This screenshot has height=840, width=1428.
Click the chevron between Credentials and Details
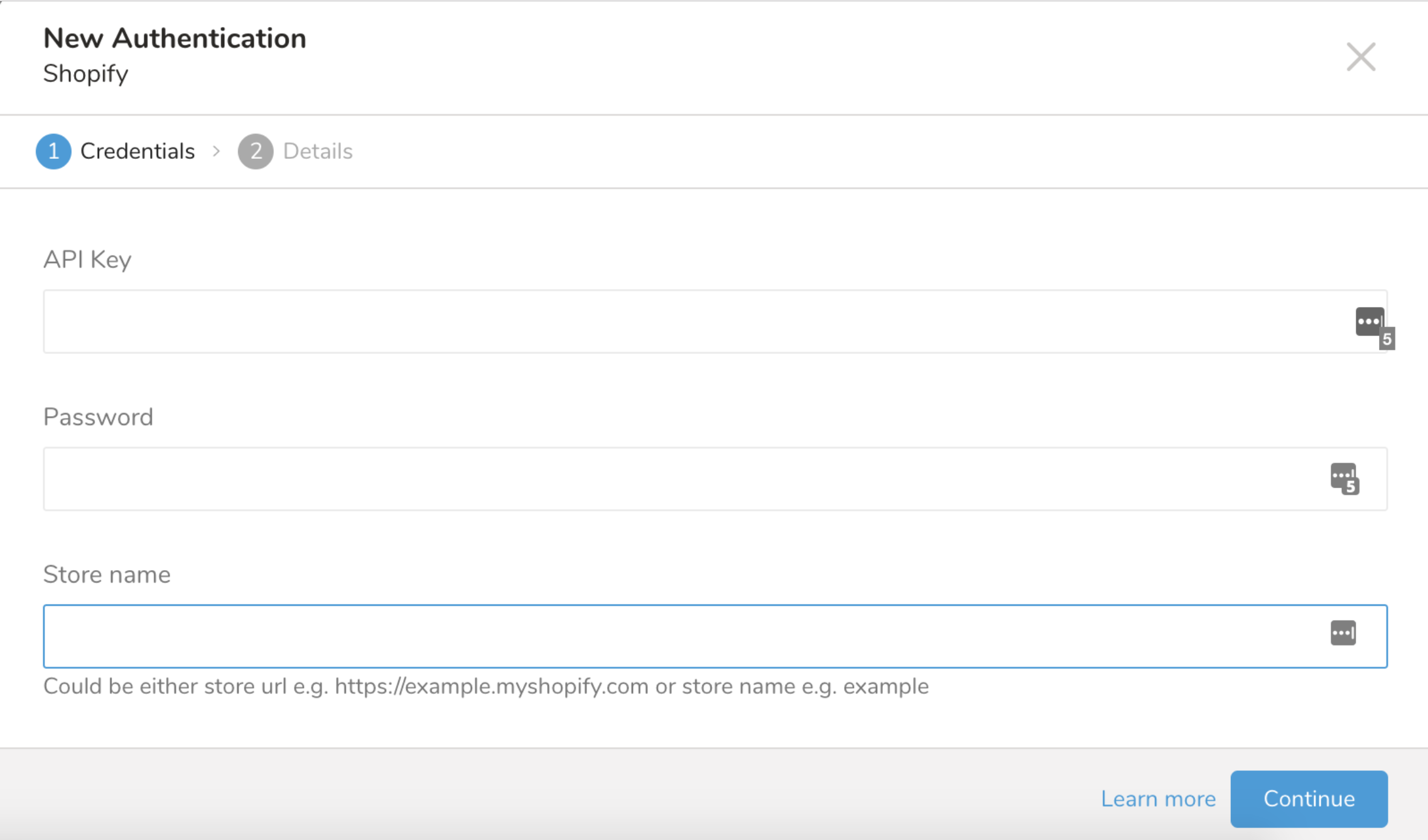[217, 151]
